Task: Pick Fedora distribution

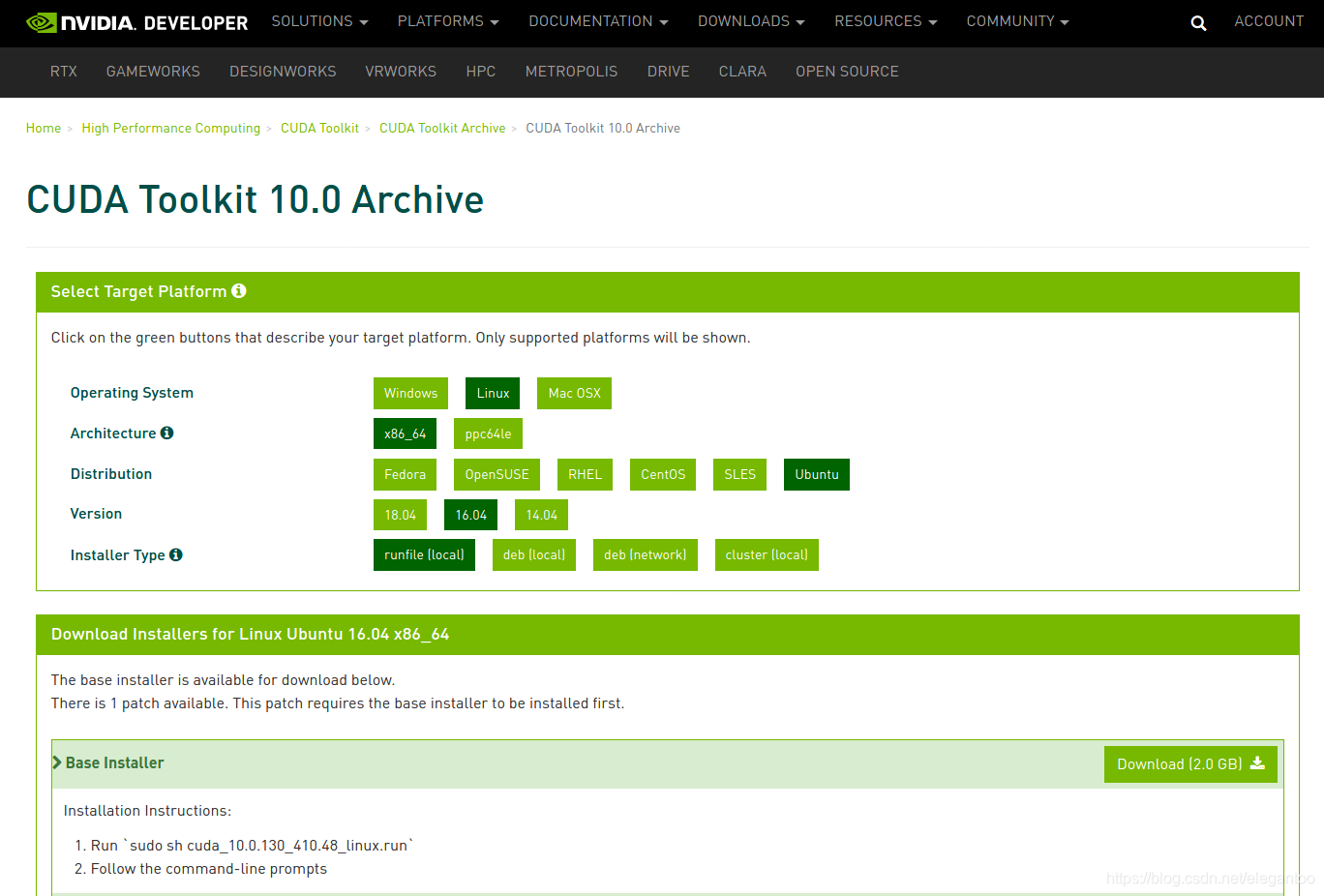Action: point(405,474)
